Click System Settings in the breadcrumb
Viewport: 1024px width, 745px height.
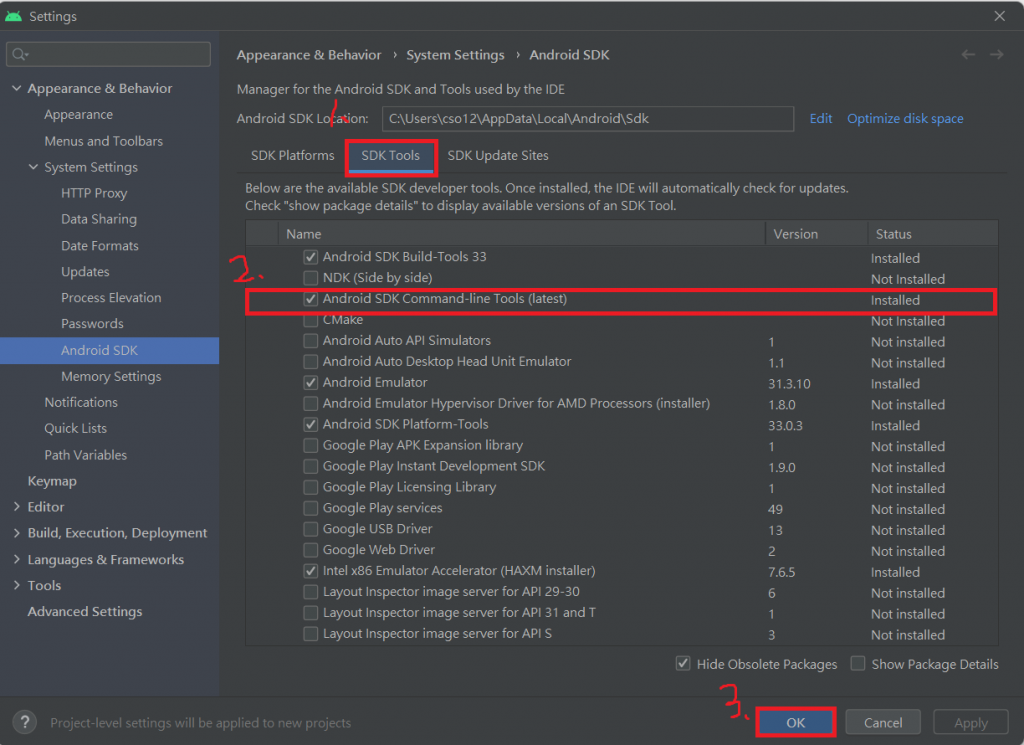pos(455,55)
